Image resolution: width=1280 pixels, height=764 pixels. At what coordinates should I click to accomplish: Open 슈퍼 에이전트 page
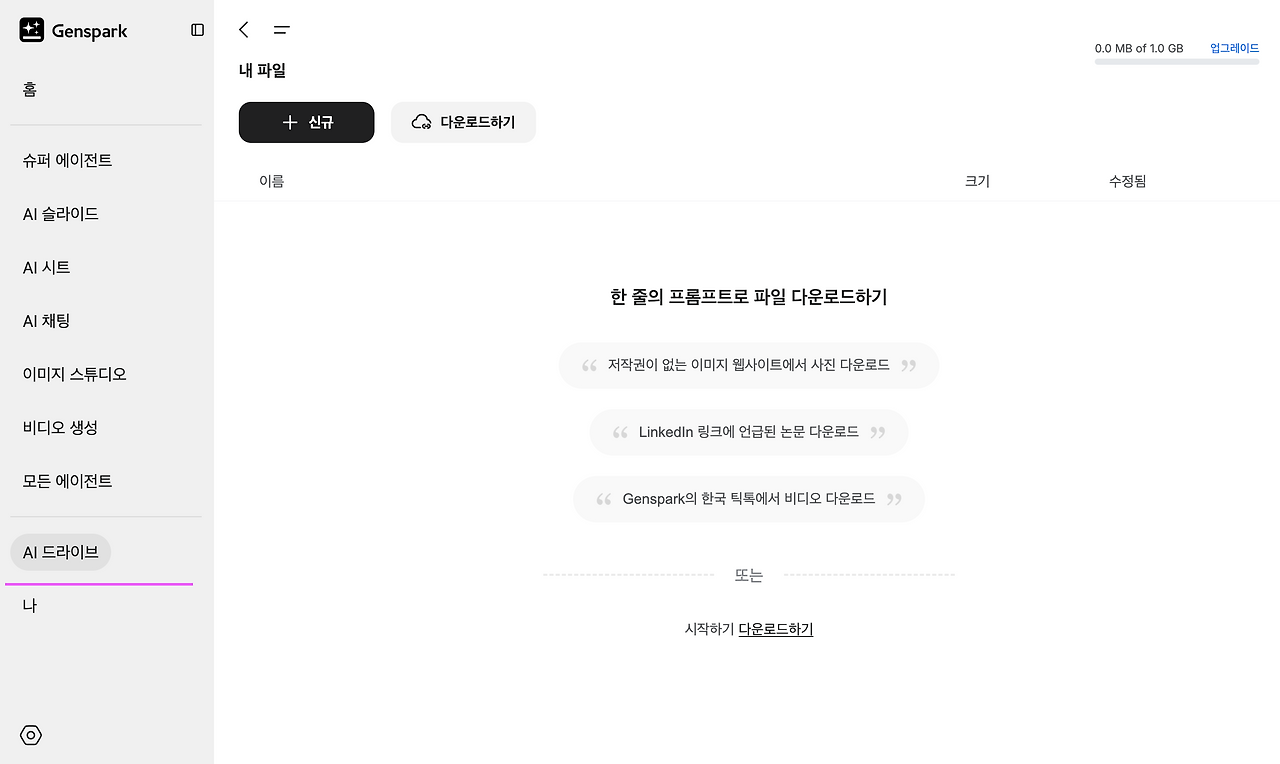pyautogui.click(x=67, y=160)
